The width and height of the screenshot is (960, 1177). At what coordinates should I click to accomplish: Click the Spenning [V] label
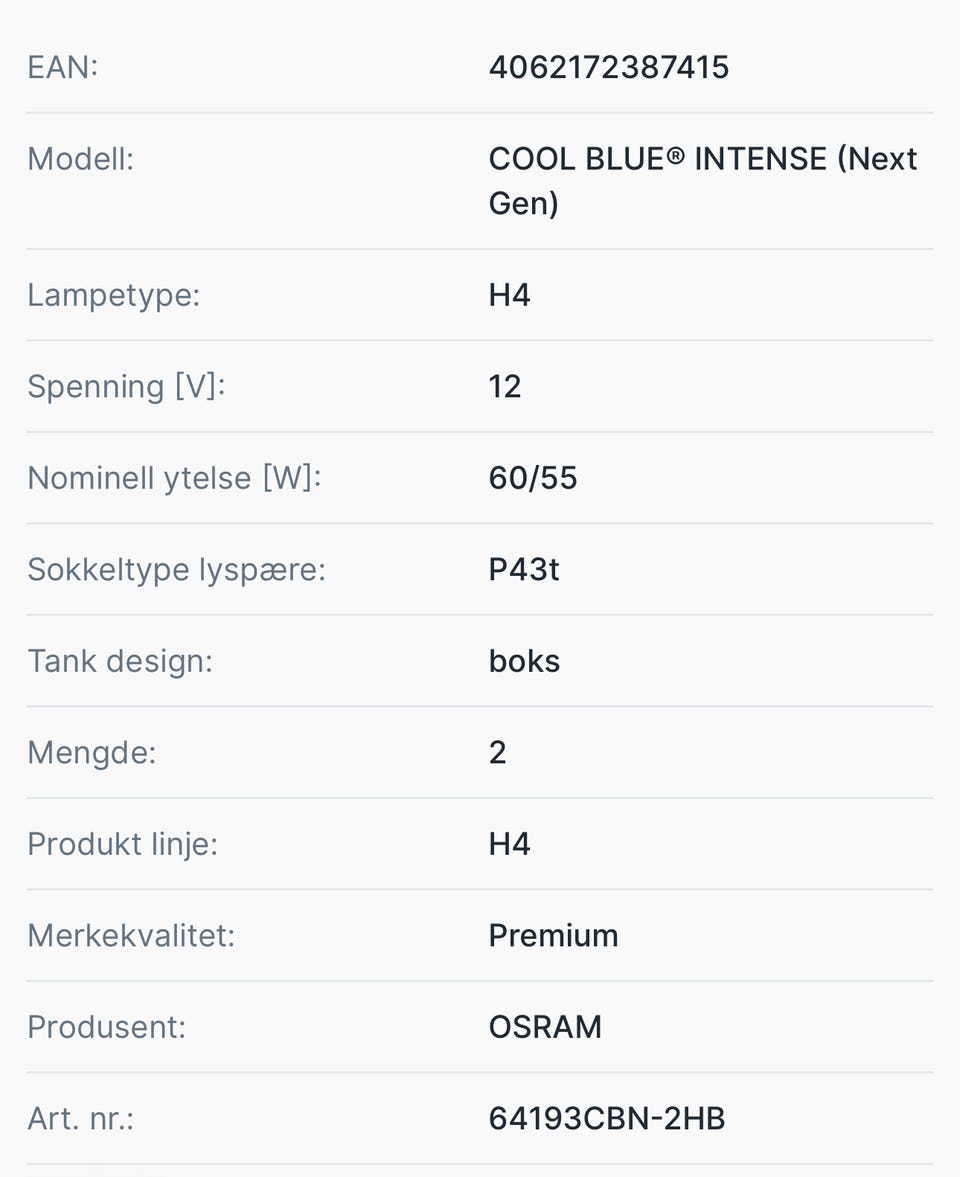coord(127,387)
